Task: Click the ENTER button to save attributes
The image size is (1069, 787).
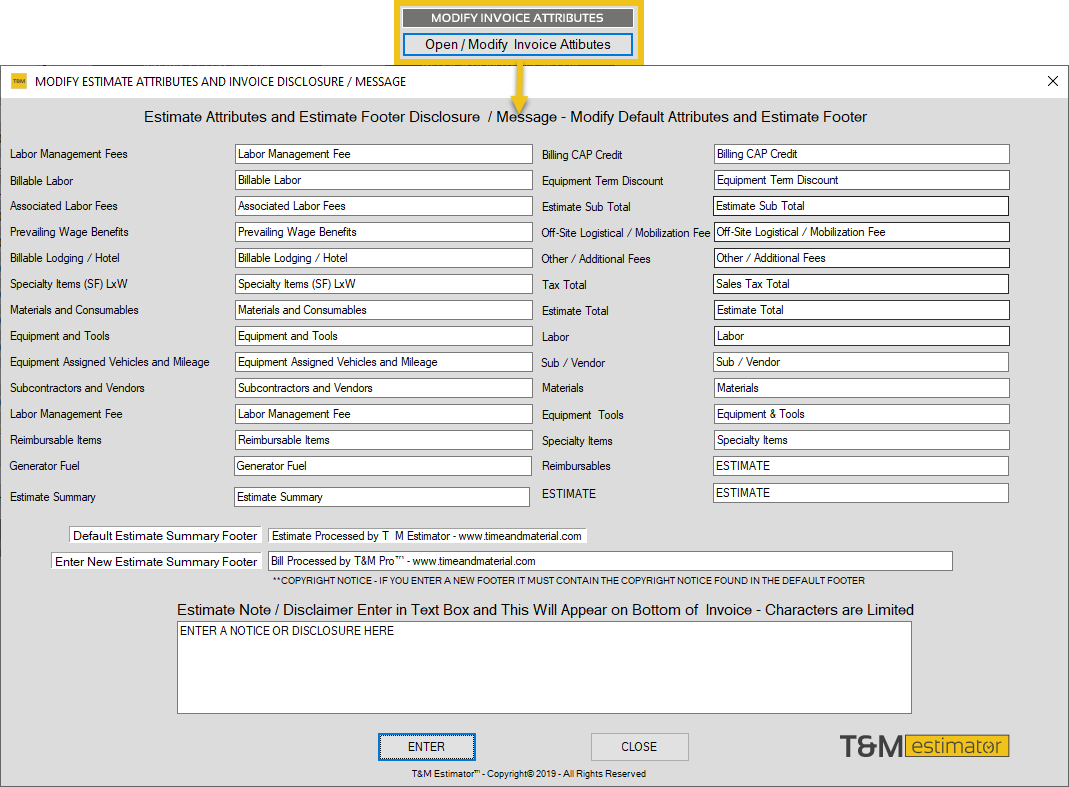Action: tap(427, 747)
